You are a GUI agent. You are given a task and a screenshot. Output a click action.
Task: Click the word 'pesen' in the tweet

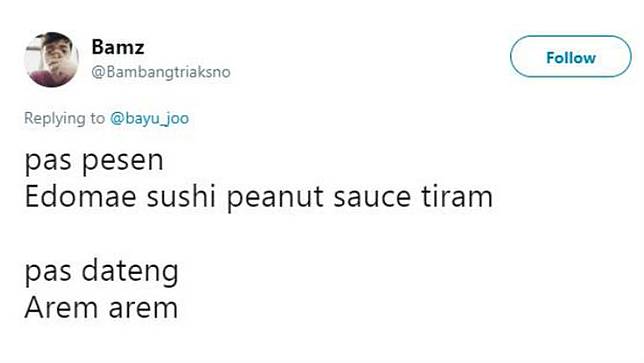tap(123, 161)
